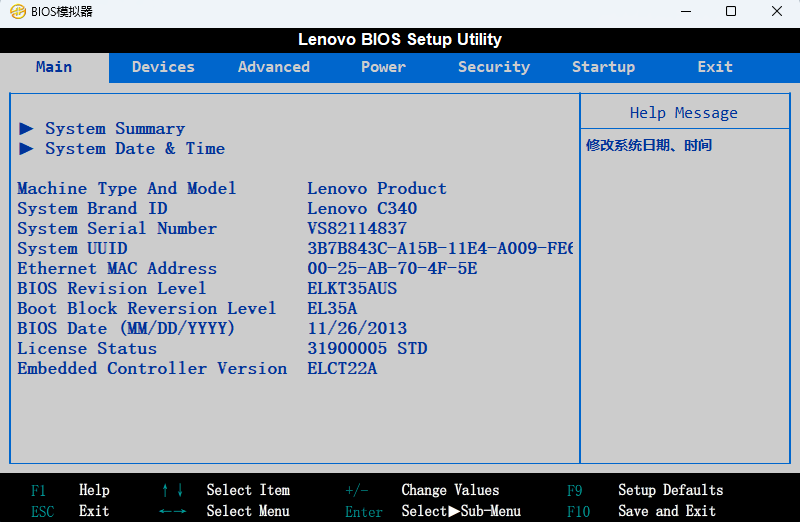Select BIOS date 11/26/2013
The image size is (800, 522).
click(x=357, y=328)
